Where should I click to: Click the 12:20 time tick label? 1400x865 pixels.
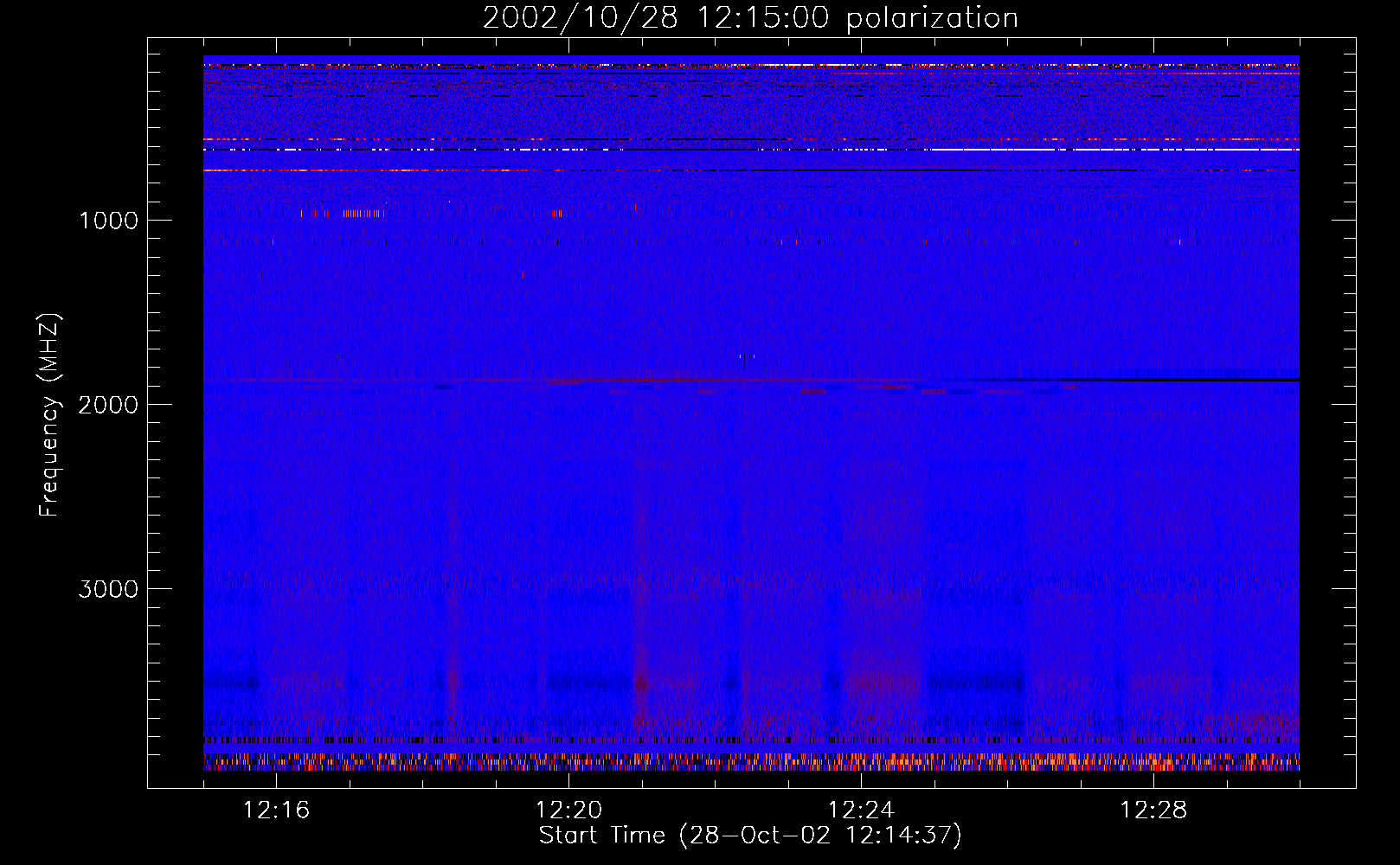568,811
